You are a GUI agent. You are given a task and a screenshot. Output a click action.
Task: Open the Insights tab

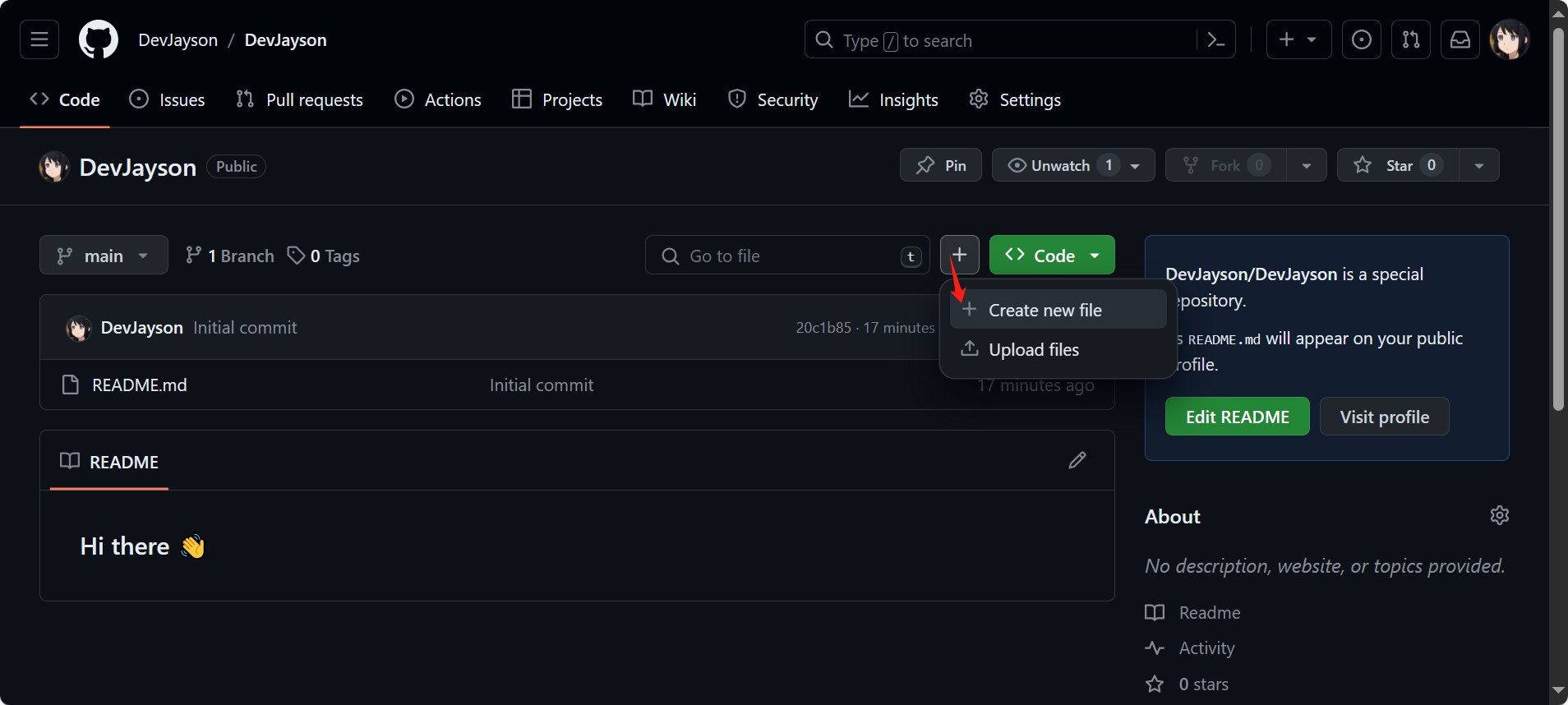click(893, 99)
